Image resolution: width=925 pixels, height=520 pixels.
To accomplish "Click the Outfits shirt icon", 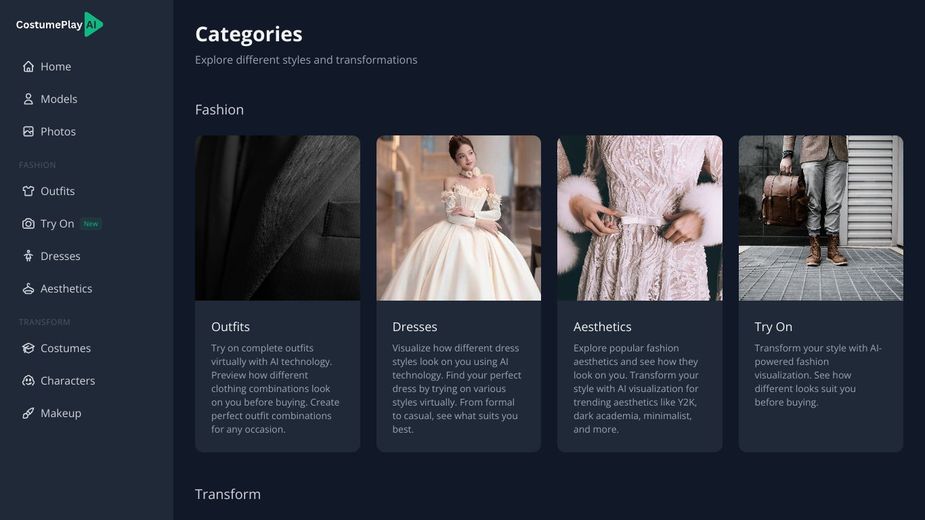I will 28,191.
